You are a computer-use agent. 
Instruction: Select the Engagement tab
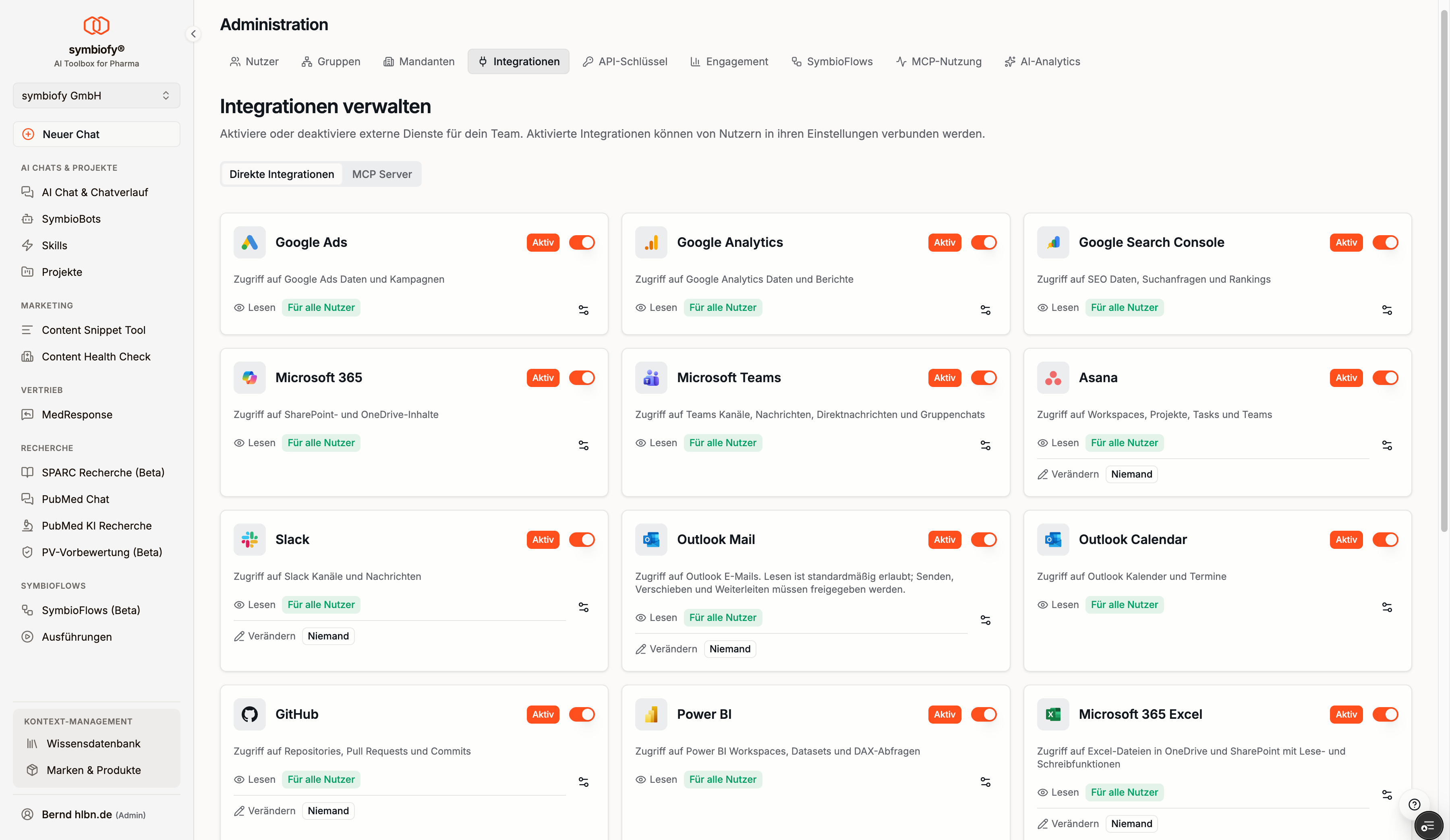[x=729, y=62]
